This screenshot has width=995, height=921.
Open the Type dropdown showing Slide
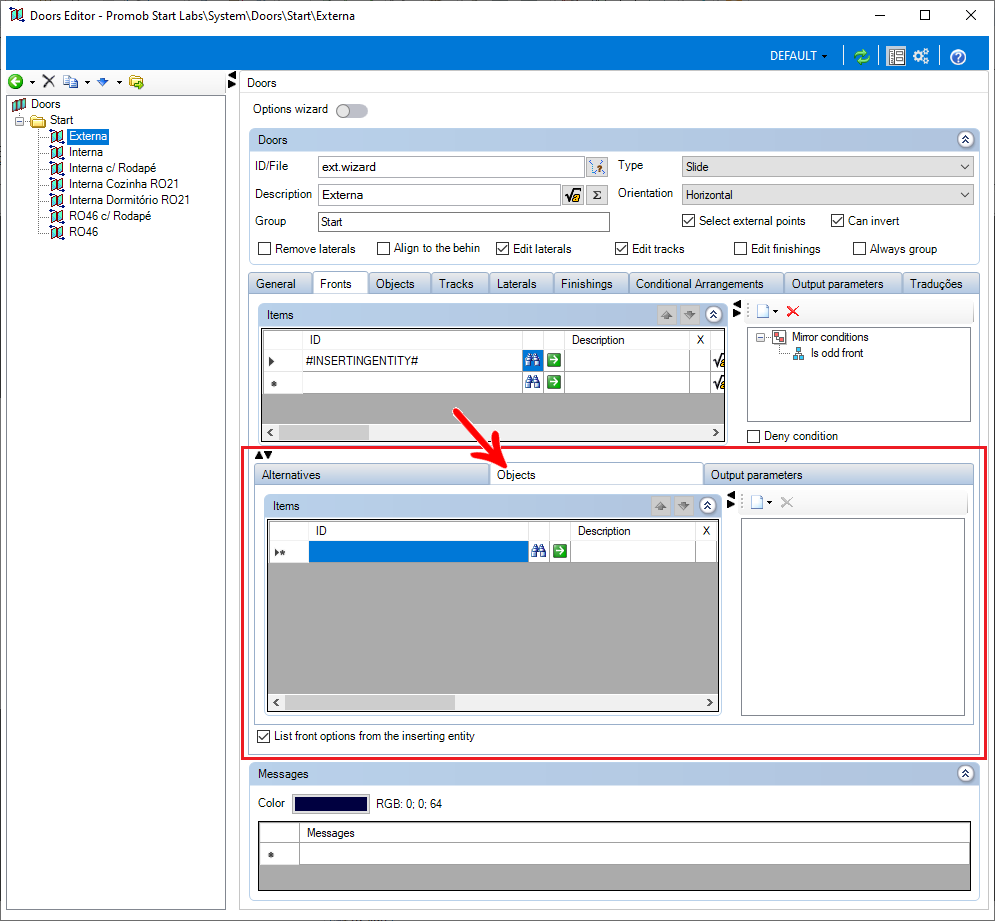click(x=827, y=167)
